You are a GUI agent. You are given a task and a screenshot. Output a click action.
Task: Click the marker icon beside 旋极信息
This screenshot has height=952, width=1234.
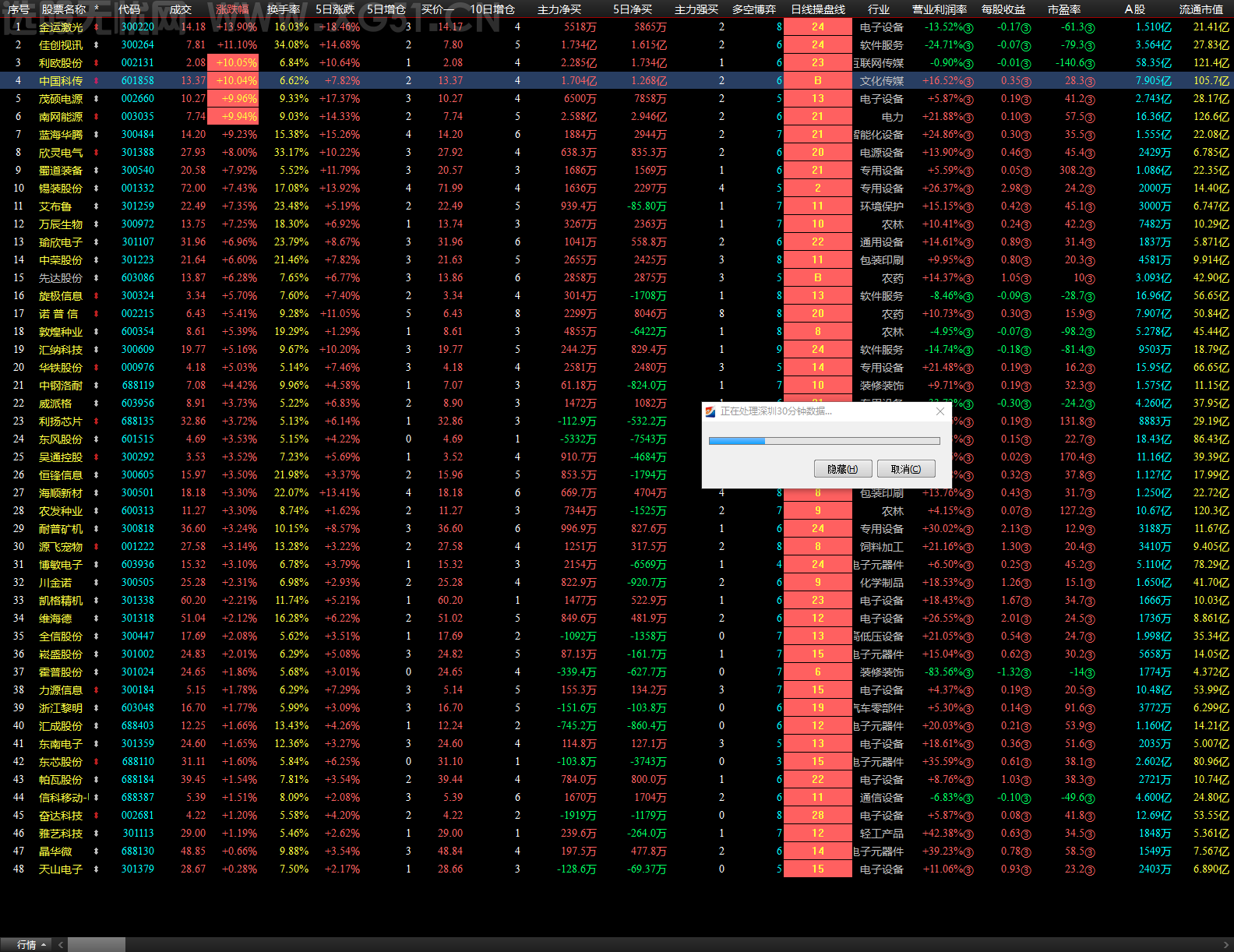(x=97, y=296)
